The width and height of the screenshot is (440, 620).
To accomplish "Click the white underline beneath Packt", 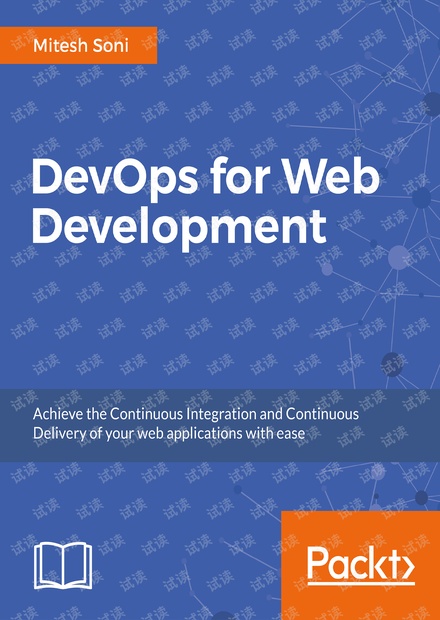I will click(x=361, y=584).
